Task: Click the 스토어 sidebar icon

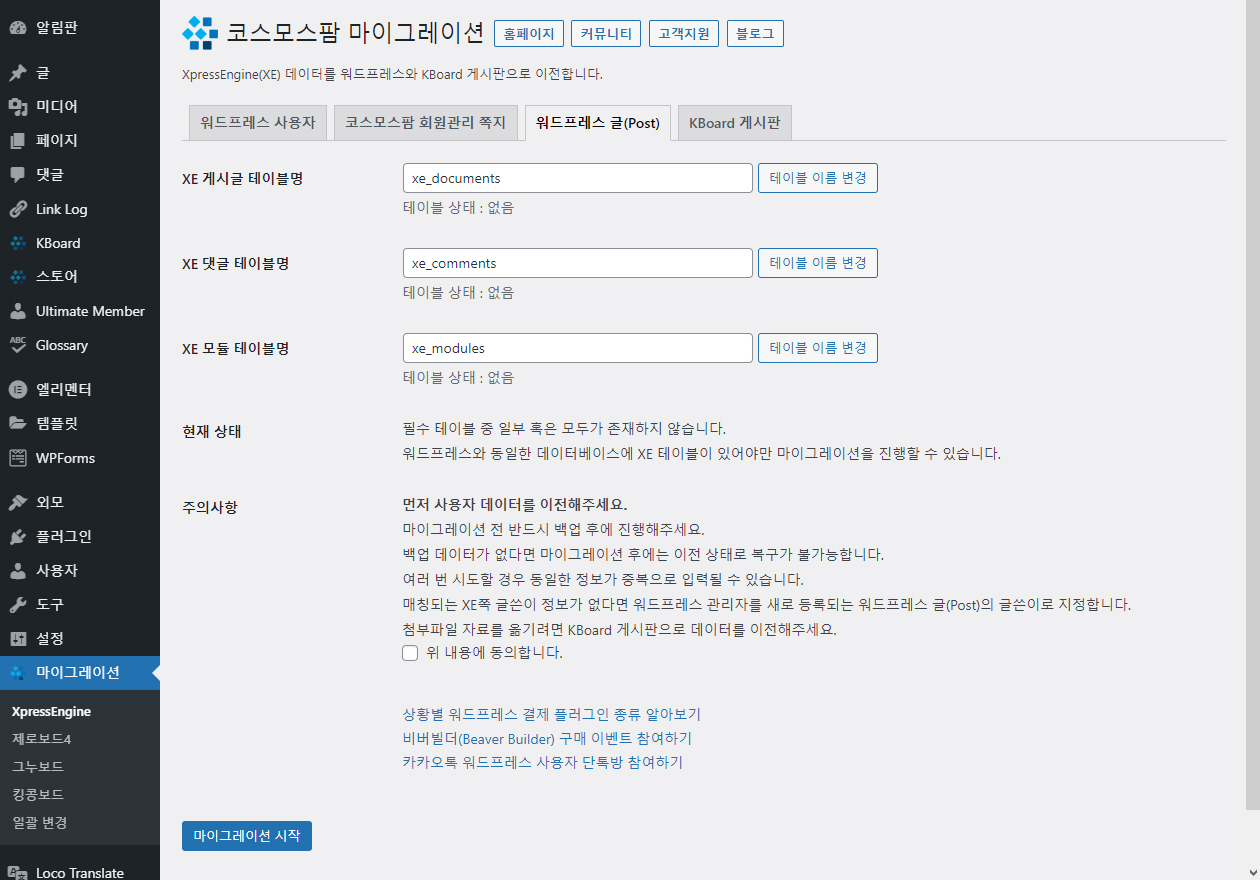Action: (x=18, y=277)
